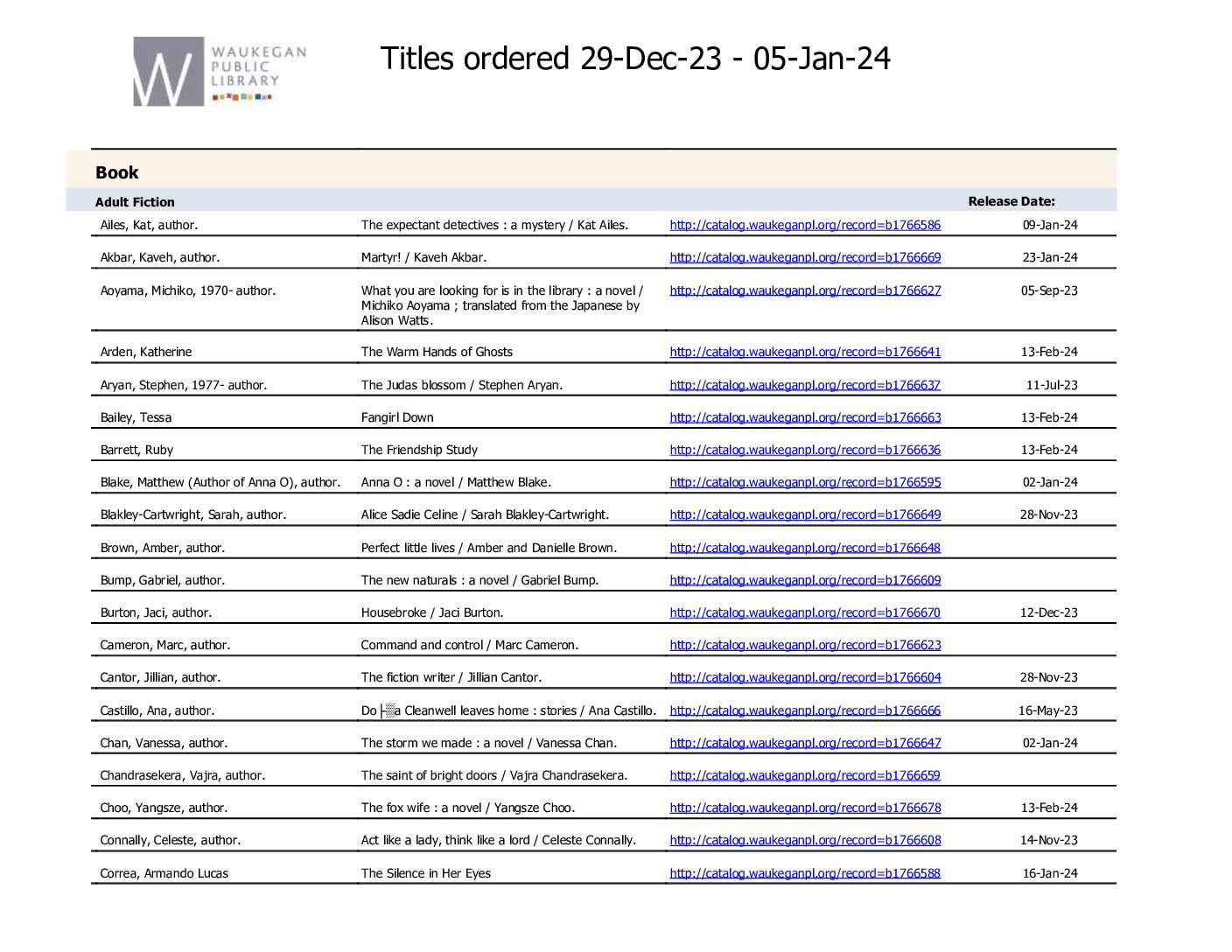Screen dimensions: 1232x952
Task: Select author Cameron, Marc
Action: click(x=165, y=645)
